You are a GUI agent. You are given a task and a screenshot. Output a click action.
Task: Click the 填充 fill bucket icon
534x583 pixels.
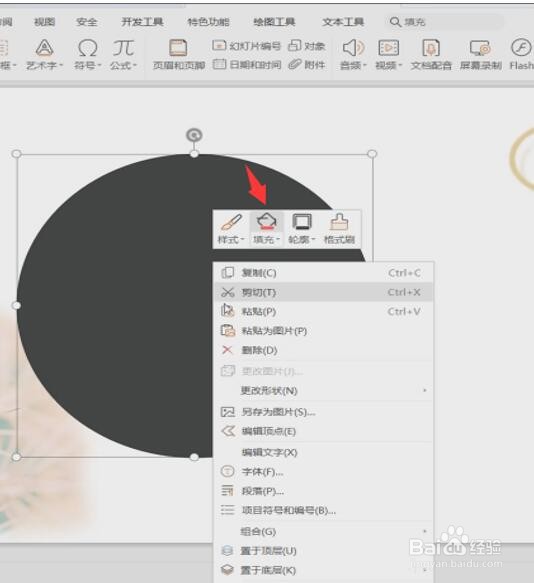pyautogui.click(x=267, y=222)
